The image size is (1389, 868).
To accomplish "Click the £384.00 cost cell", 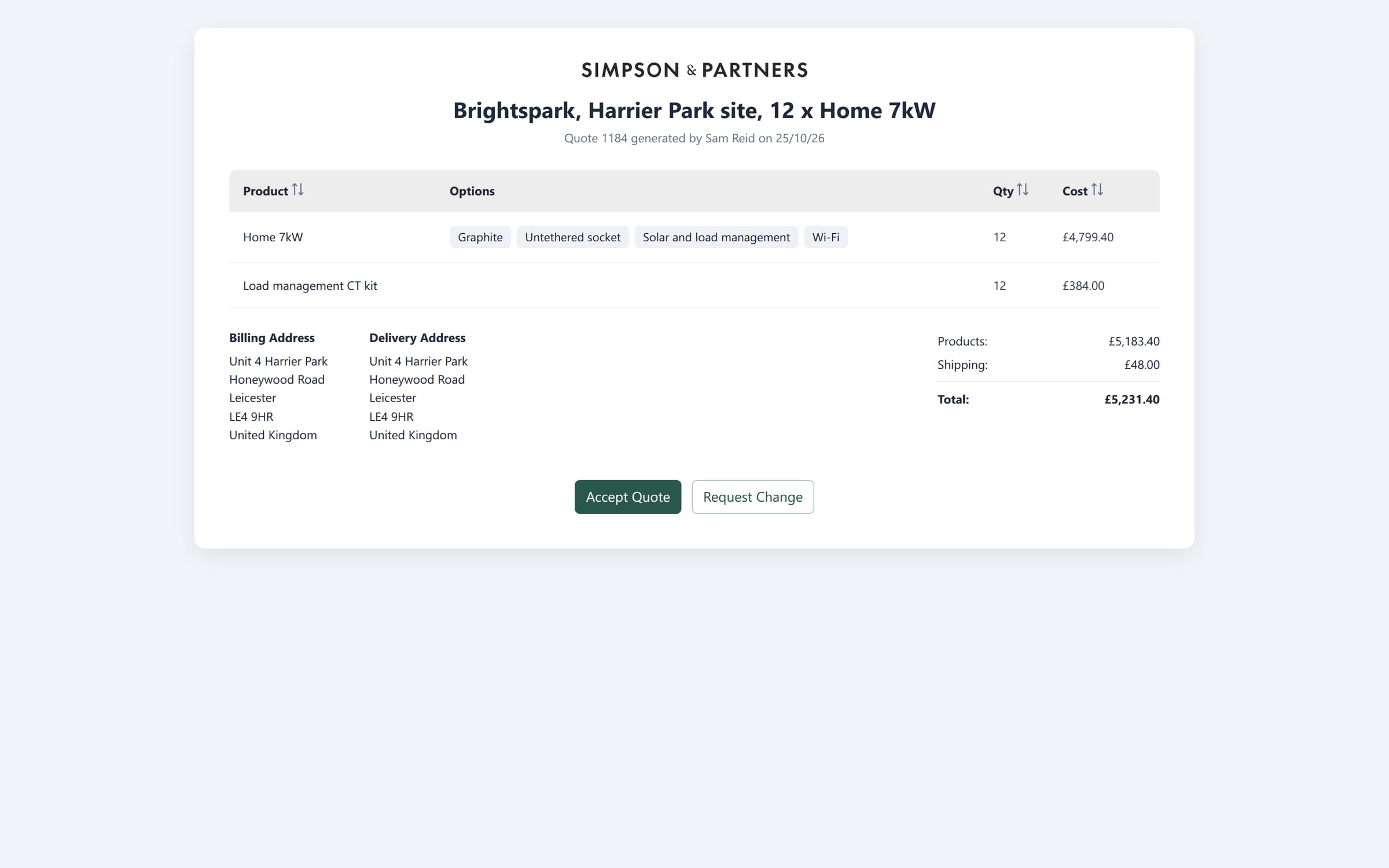I will point(1083,285).
